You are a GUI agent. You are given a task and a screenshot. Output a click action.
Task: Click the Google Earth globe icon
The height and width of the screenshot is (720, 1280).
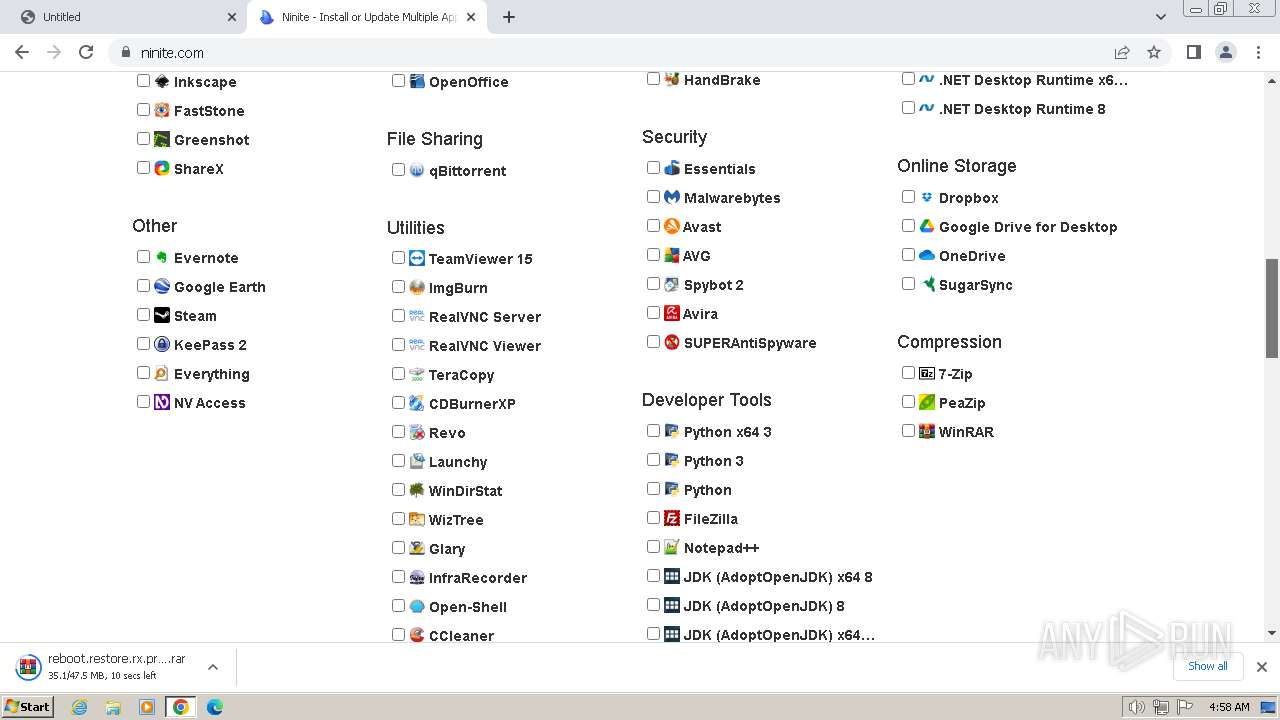[x=162, y=286]
